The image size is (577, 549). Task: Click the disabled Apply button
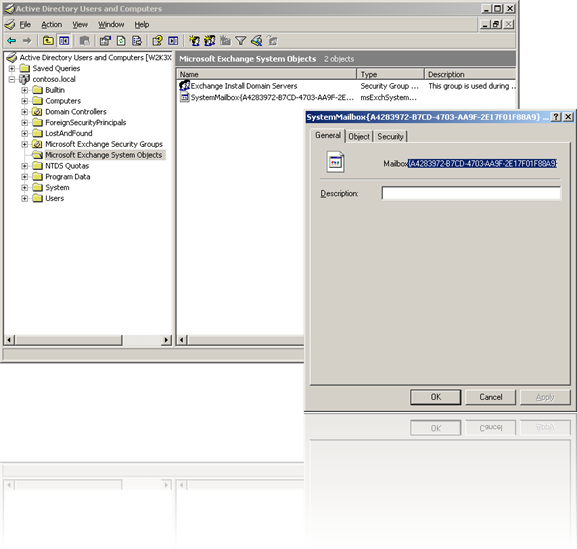click(x=545, y=397)
